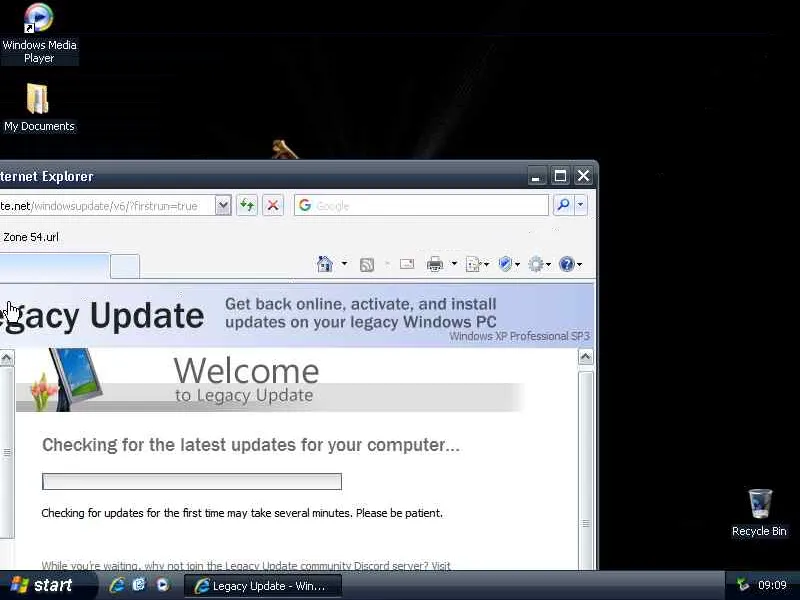Click the magnifier Search button
The image size is (800, 600).
(563, 205)
